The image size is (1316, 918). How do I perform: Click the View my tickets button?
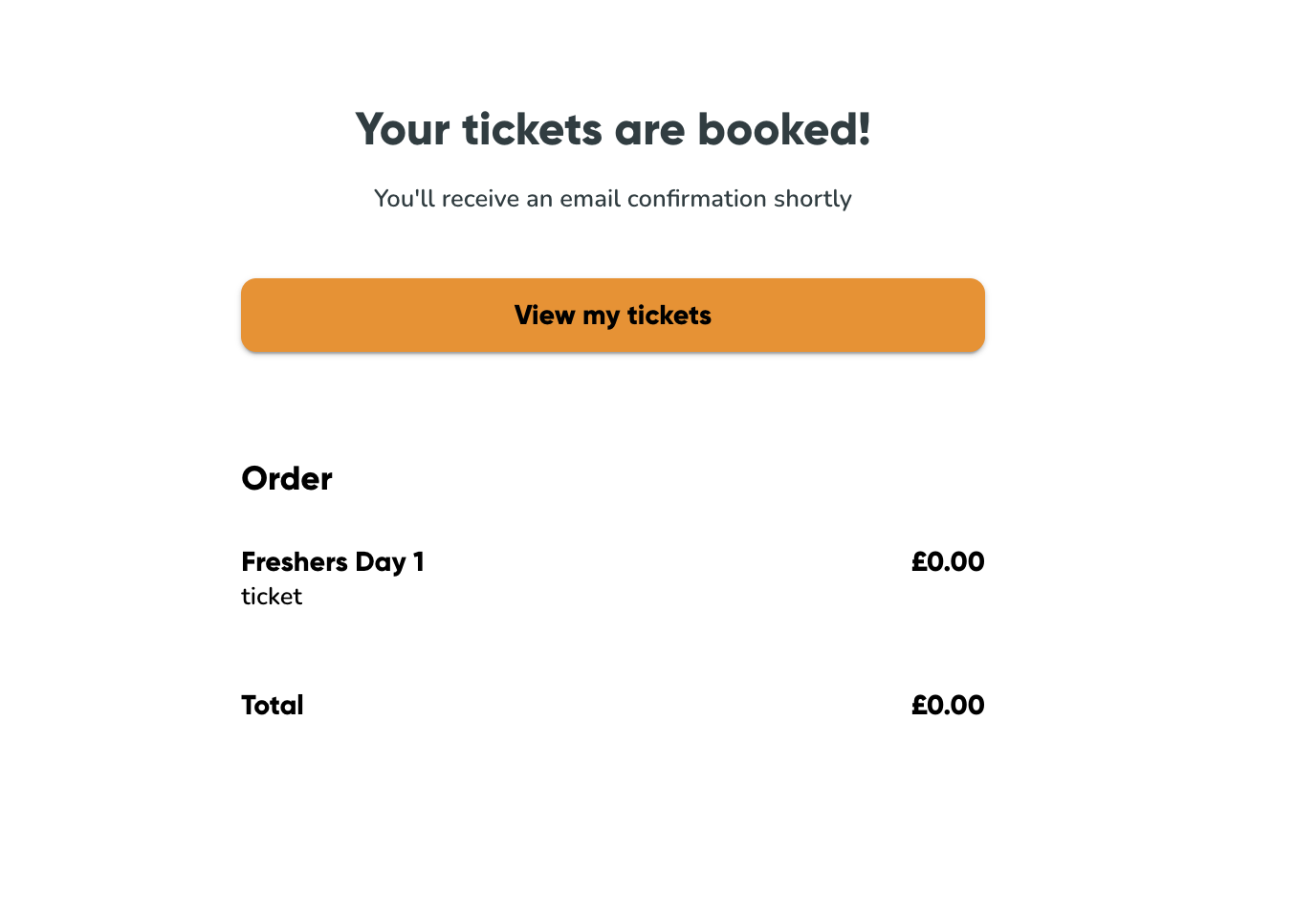(612, 316)
